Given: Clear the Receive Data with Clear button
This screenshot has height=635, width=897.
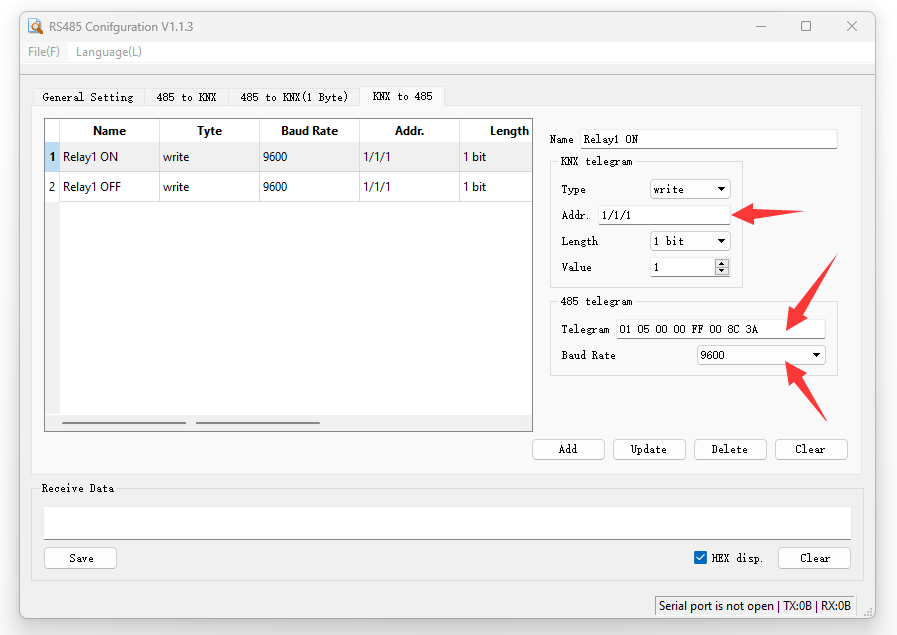Looking at the screenshot, I should click(814, 558).
